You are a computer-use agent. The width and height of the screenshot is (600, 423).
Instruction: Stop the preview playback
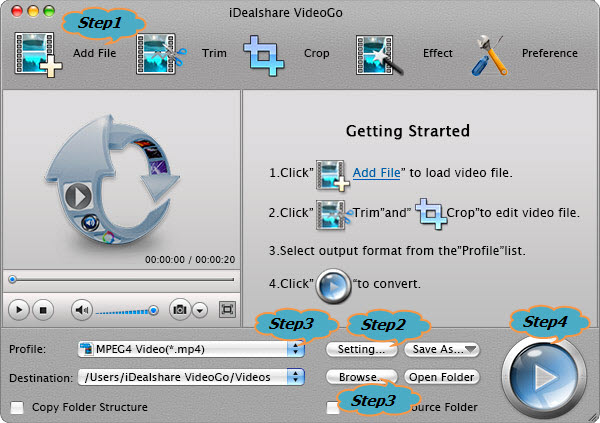(43, 310)
